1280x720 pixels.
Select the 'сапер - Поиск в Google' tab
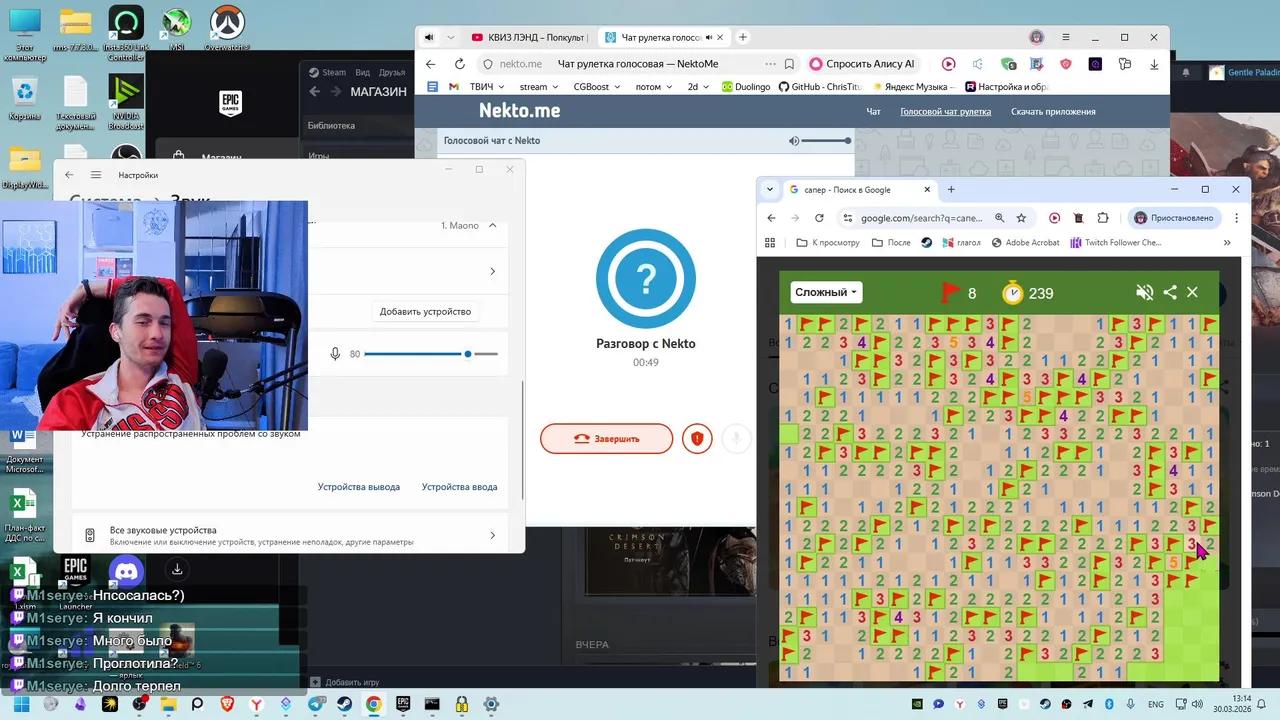(x=860, y=189)
